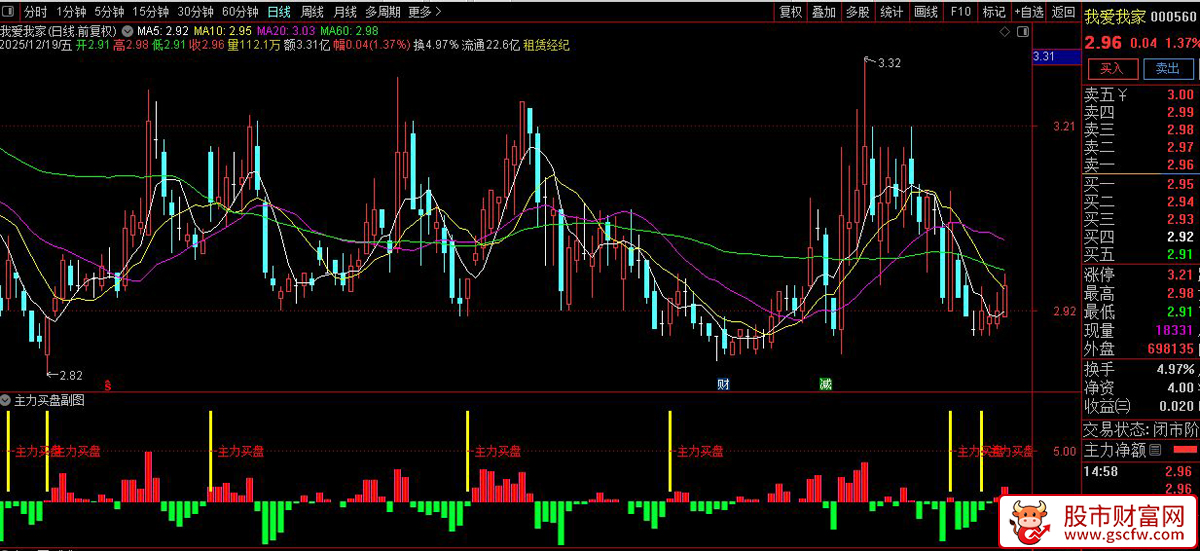Switch to the 月线 monthly chart tab
The image size is (1200, 551).
click(x=345, y=12)
